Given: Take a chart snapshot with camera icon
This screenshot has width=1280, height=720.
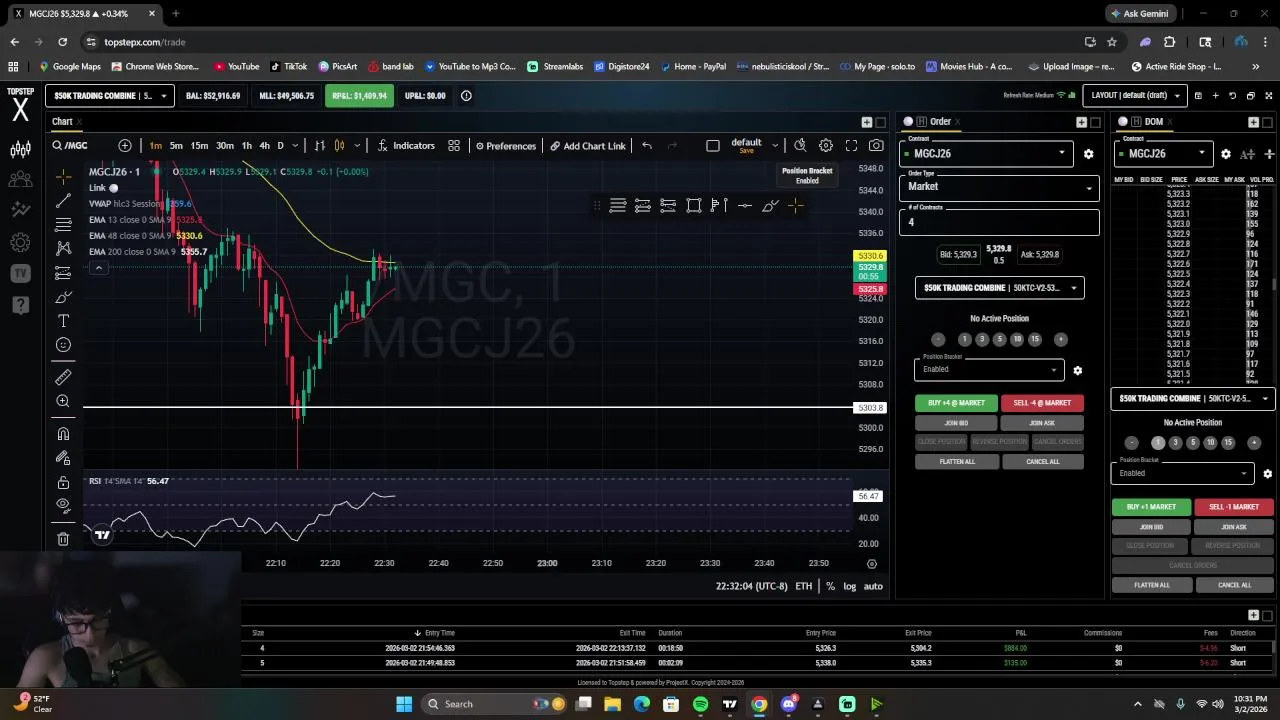Looking at the screenshot, I should [876, 146].
